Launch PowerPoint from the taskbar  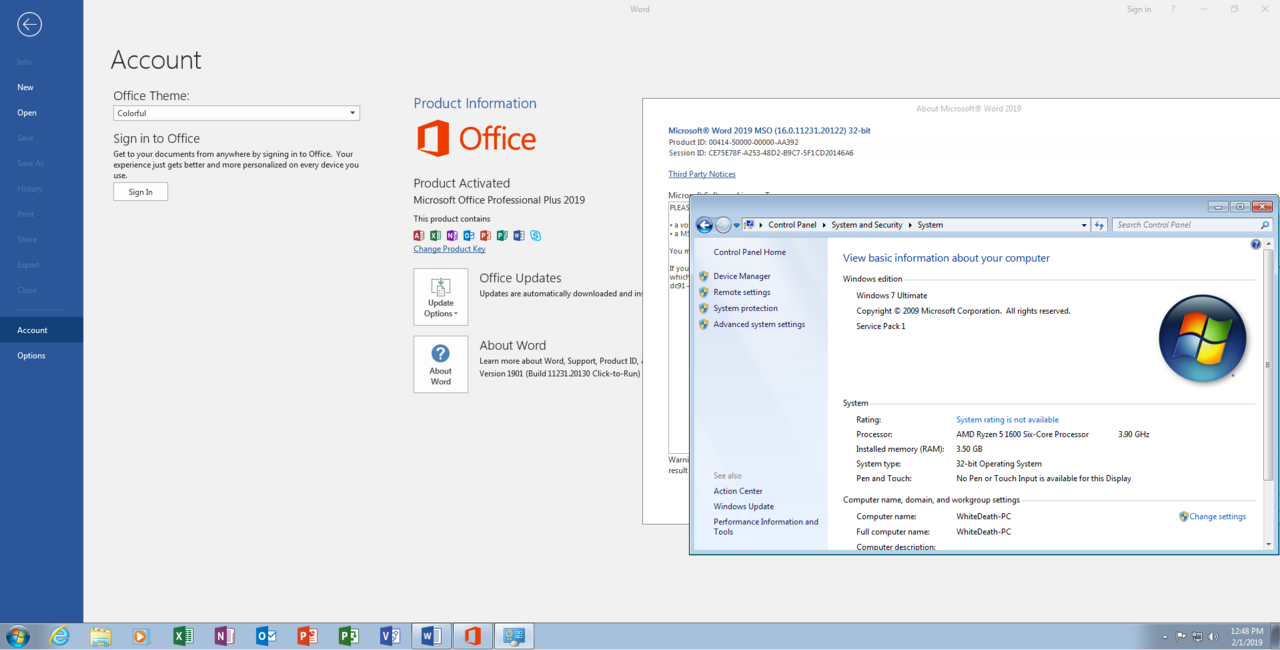coord(307,636)
